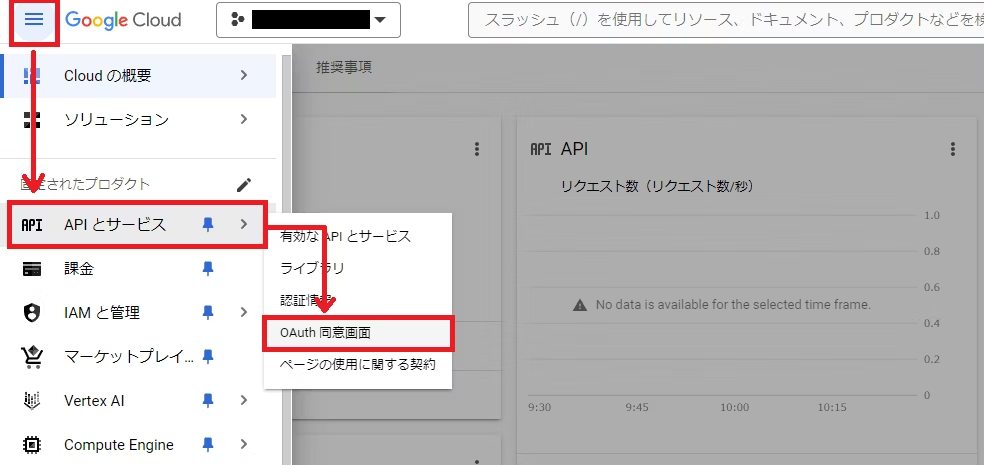Click the No data warning triangle icon
984x465 pixels.
[x=580, y=305]
